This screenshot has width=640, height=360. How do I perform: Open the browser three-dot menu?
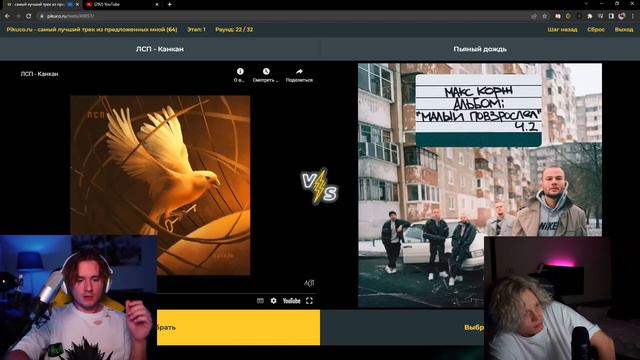(633, 16)
